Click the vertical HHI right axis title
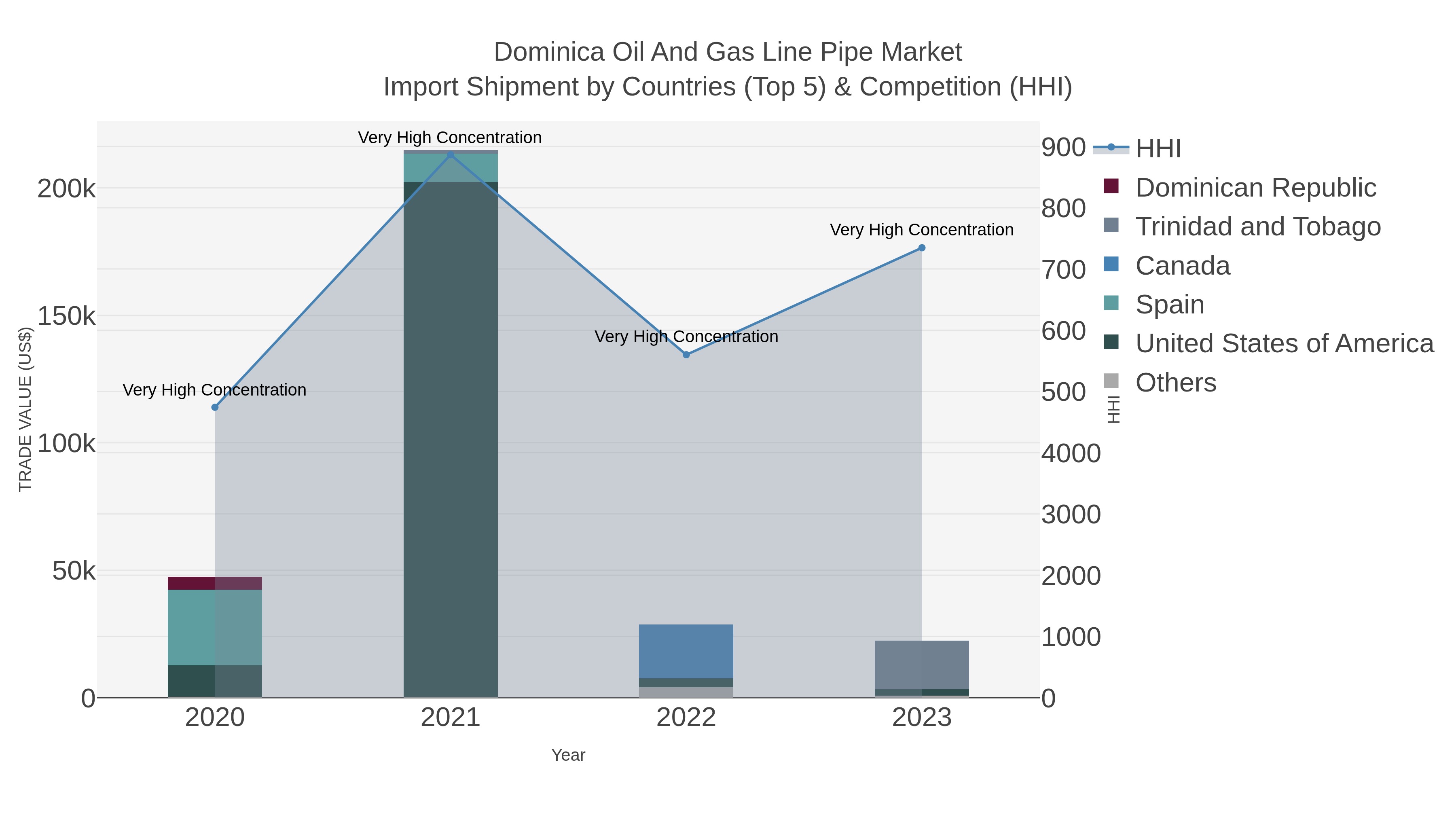This screenshot has width=1456, height=819. pos(1113,409)
